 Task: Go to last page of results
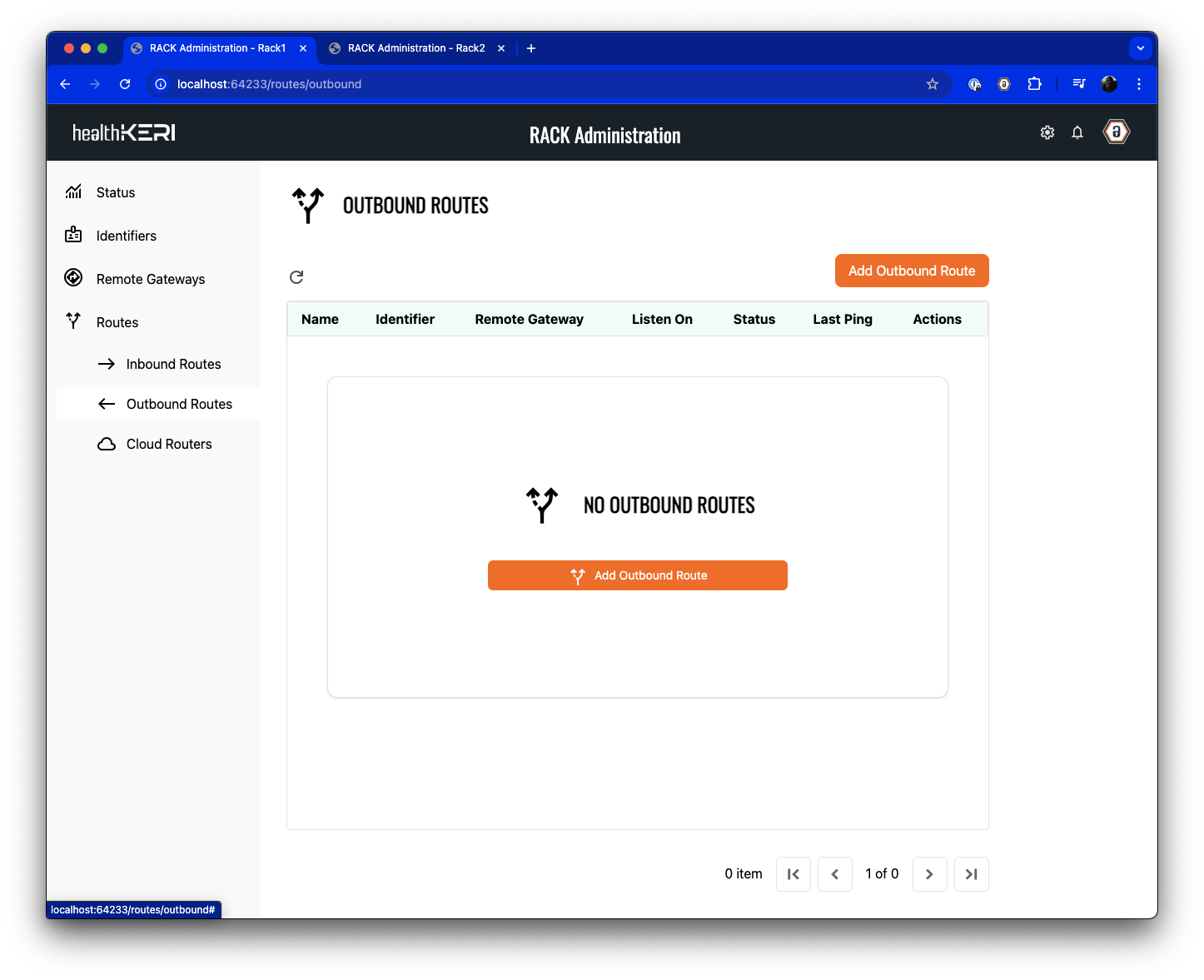[x=972, y=874]
